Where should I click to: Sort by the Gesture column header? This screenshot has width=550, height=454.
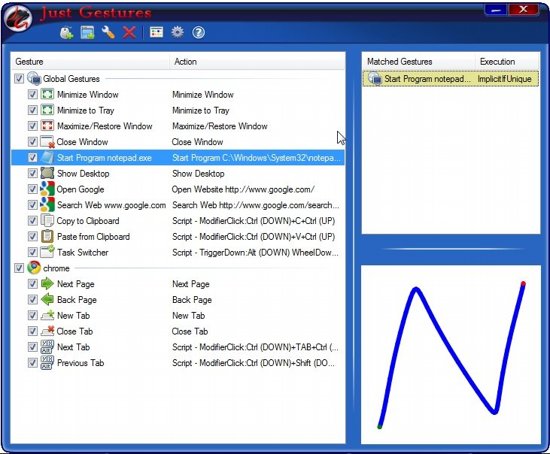click(x=90, y=62)
